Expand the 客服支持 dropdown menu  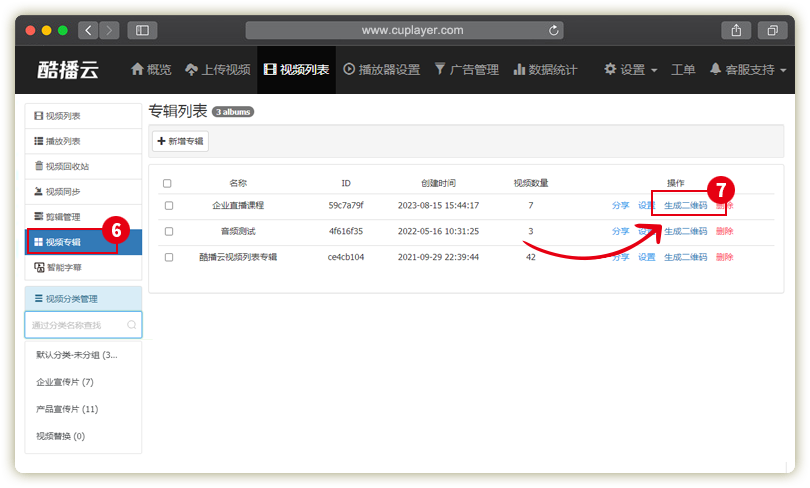tap(748, 70)
